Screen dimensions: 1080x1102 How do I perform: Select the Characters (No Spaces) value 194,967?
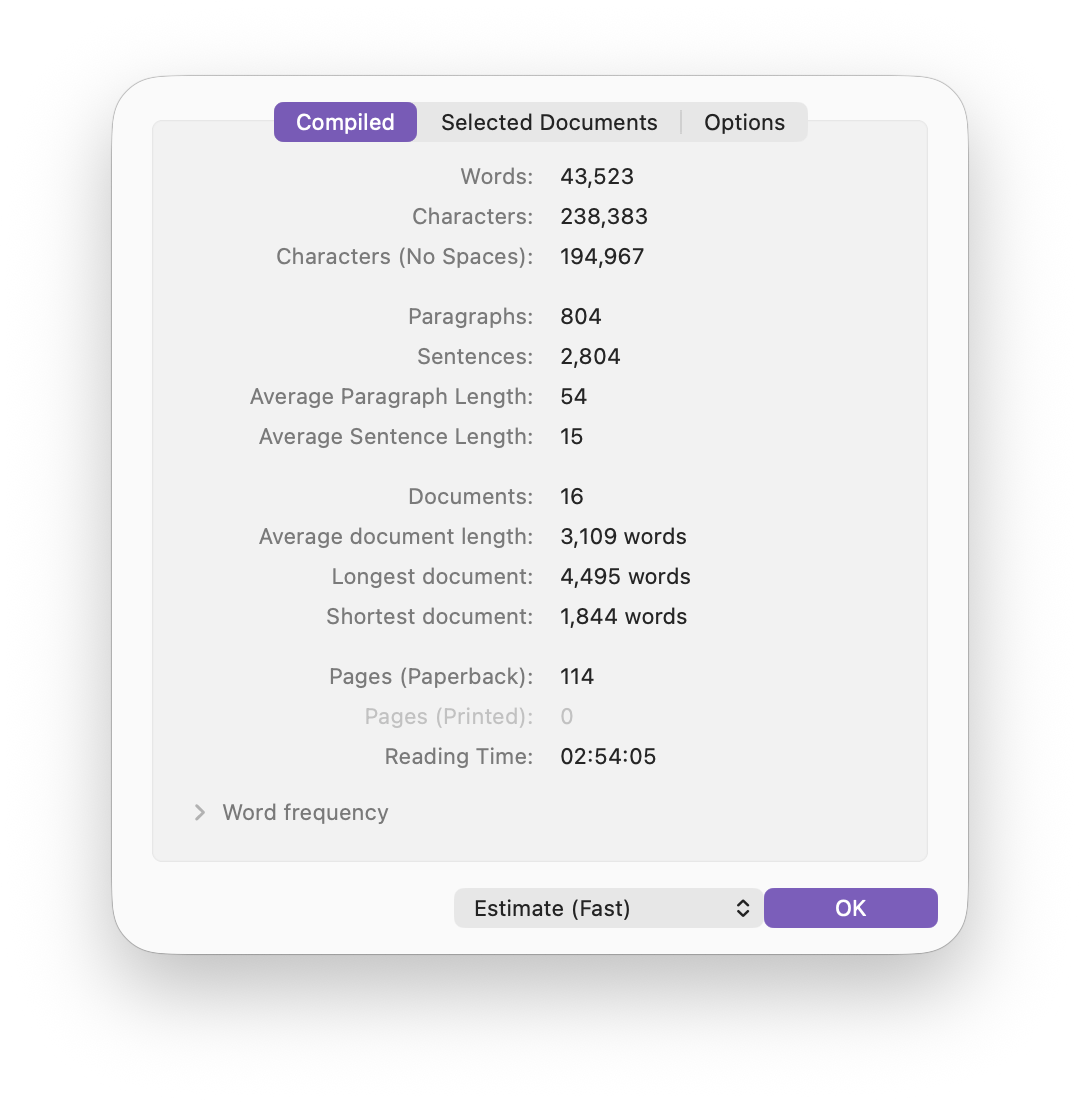click(x=602, y=257)
